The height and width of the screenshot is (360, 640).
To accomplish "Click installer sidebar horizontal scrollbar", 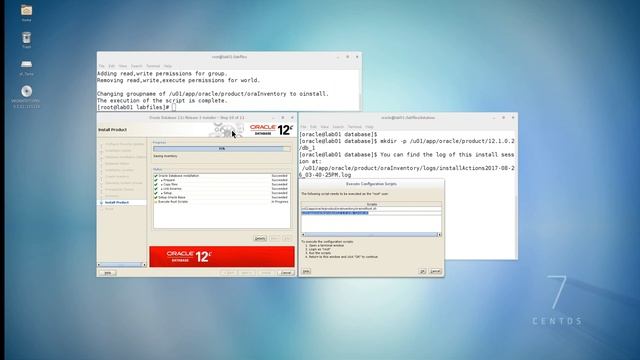I will [x=121, y=265].
